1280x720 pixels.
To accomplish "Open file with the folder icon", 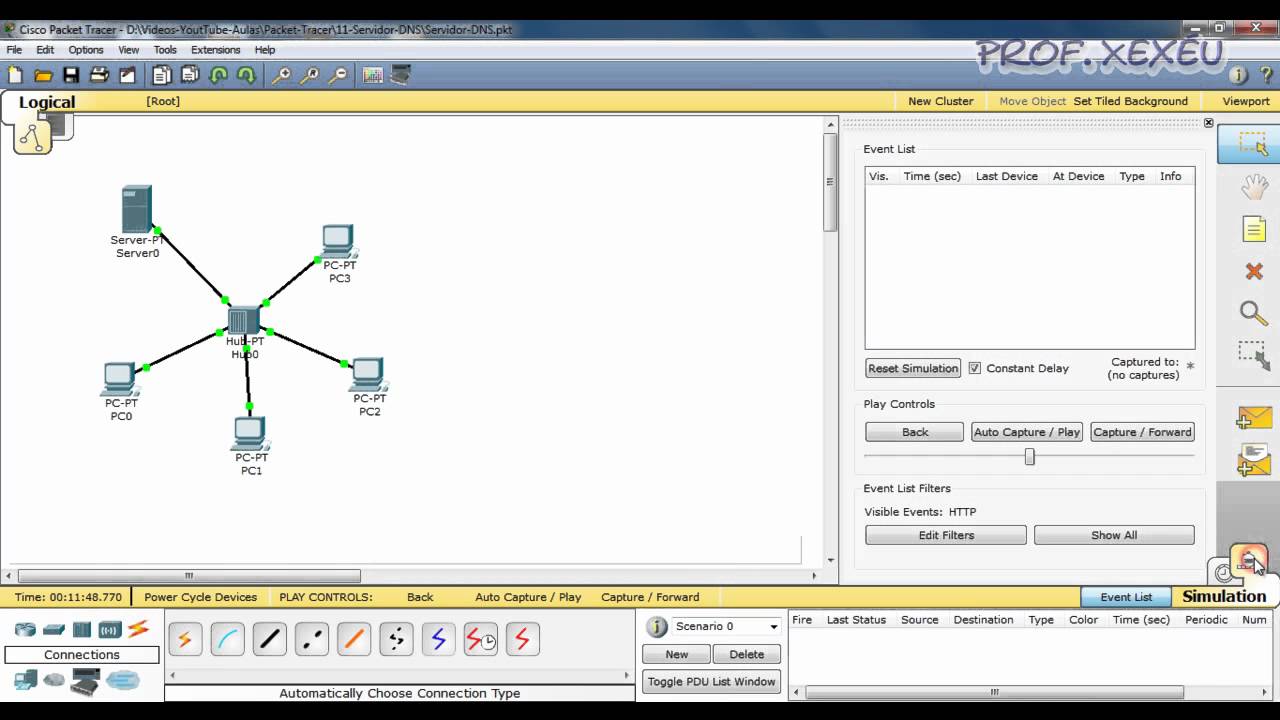I will tap(43, 75).
